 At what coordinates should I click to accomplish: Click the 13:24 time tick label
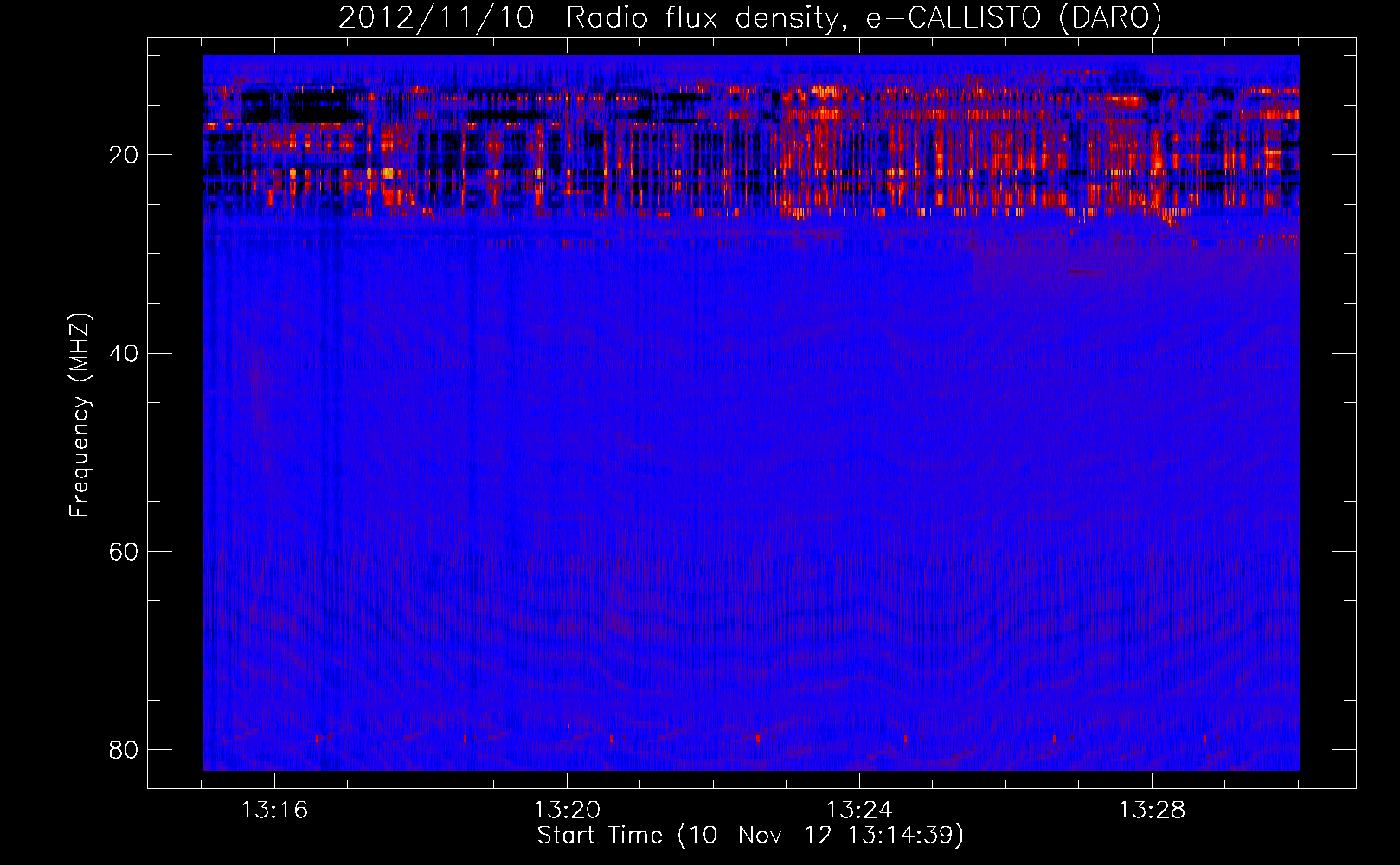point(859,811)
